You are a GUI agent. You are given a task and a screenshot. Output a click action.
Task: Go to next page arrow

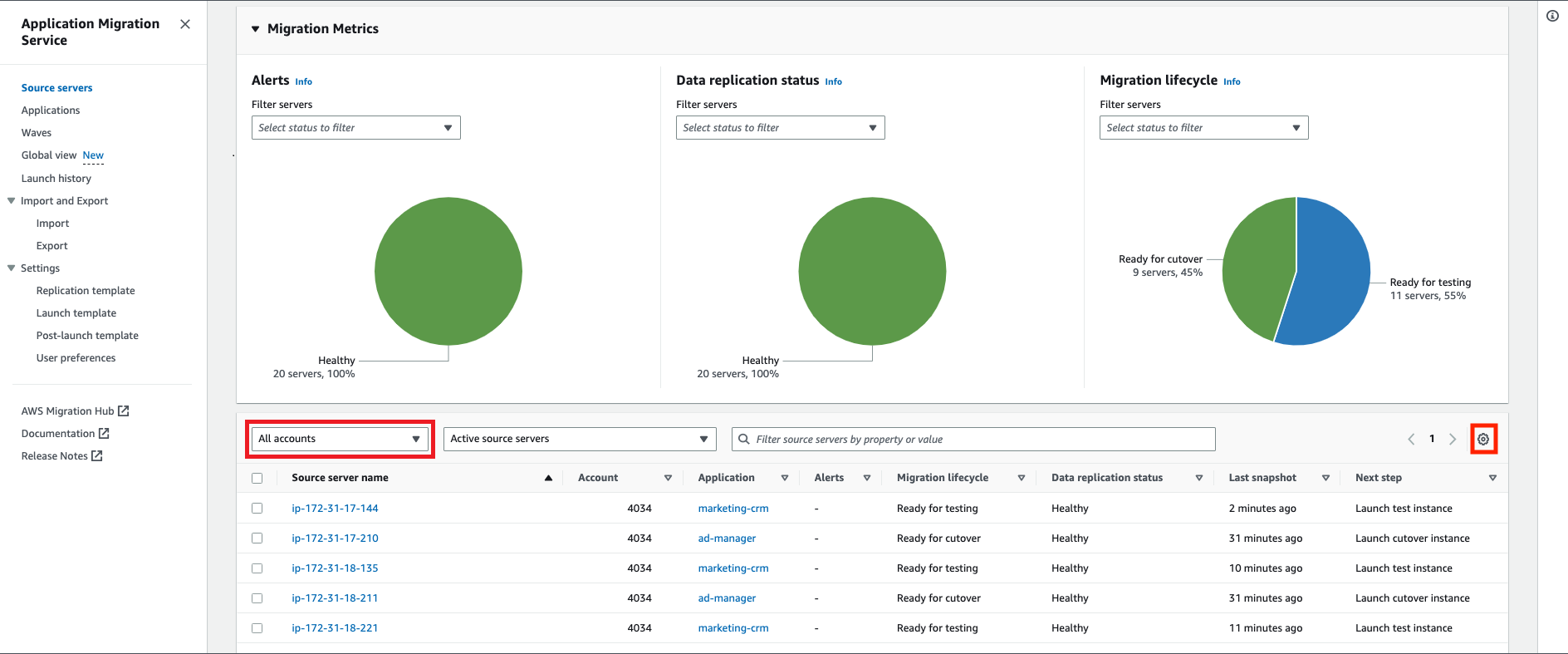[x=1453, y=439]
